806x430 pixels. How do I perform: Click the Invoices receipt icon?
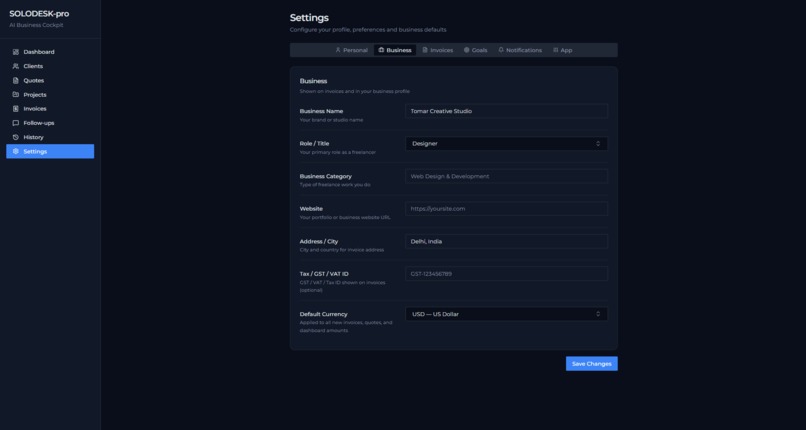pos(15,109)
